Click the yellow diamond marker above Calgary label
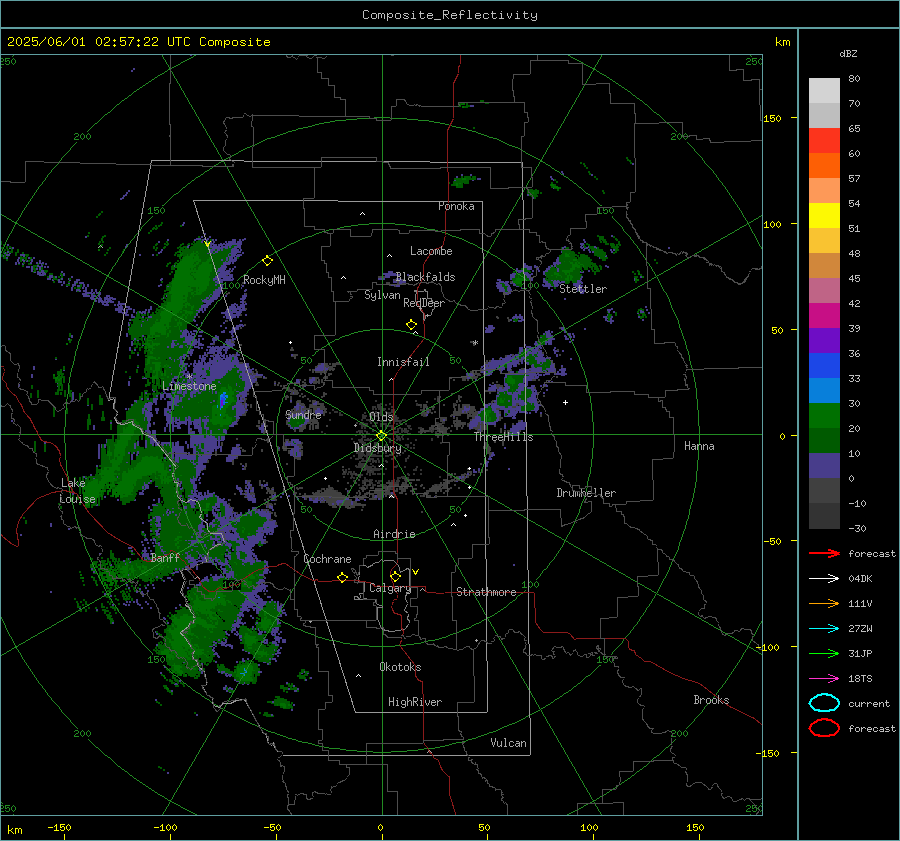 click(x=395, y=576)
